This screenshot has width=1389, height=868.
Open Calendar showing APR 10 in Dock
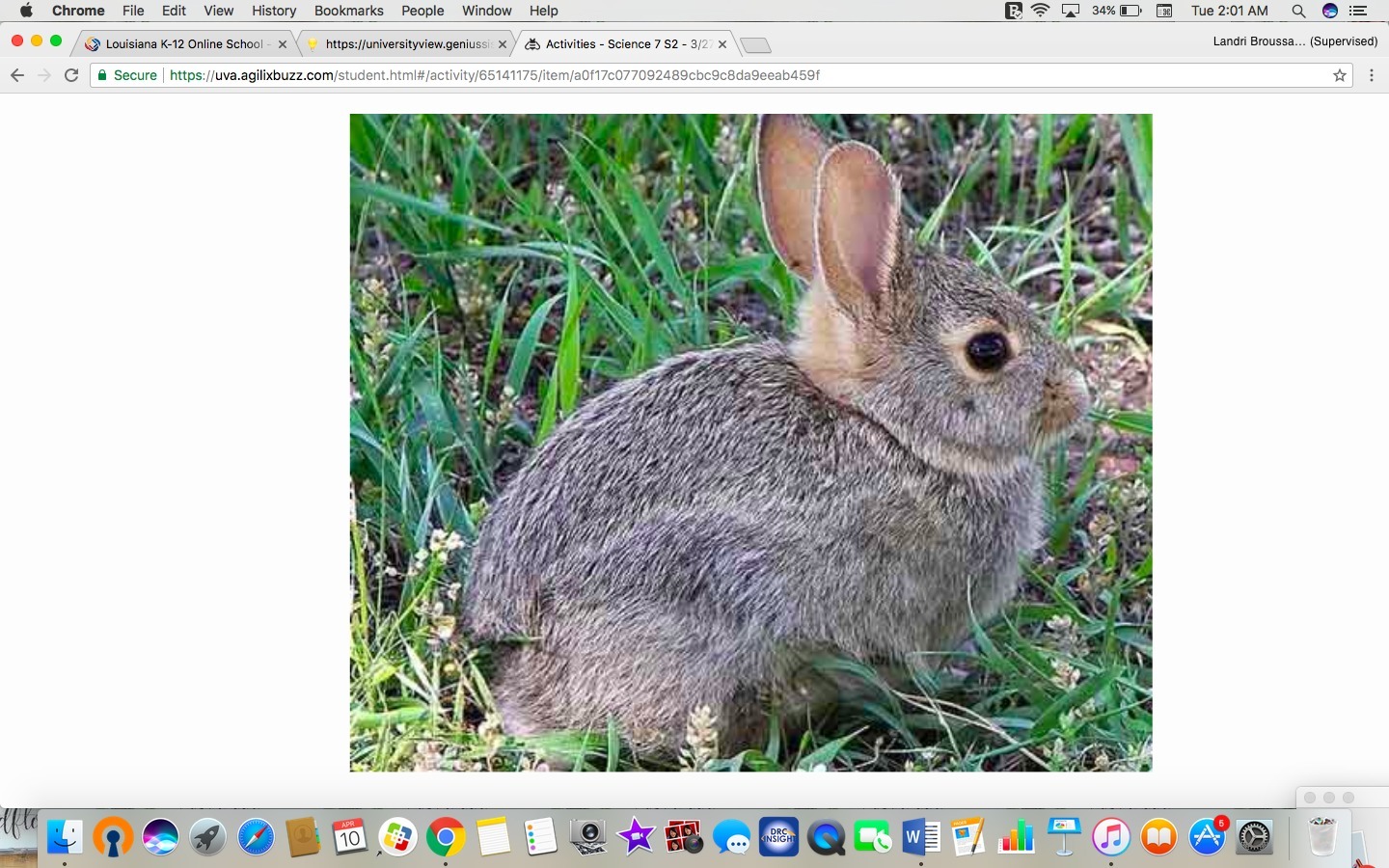[350, 837]
